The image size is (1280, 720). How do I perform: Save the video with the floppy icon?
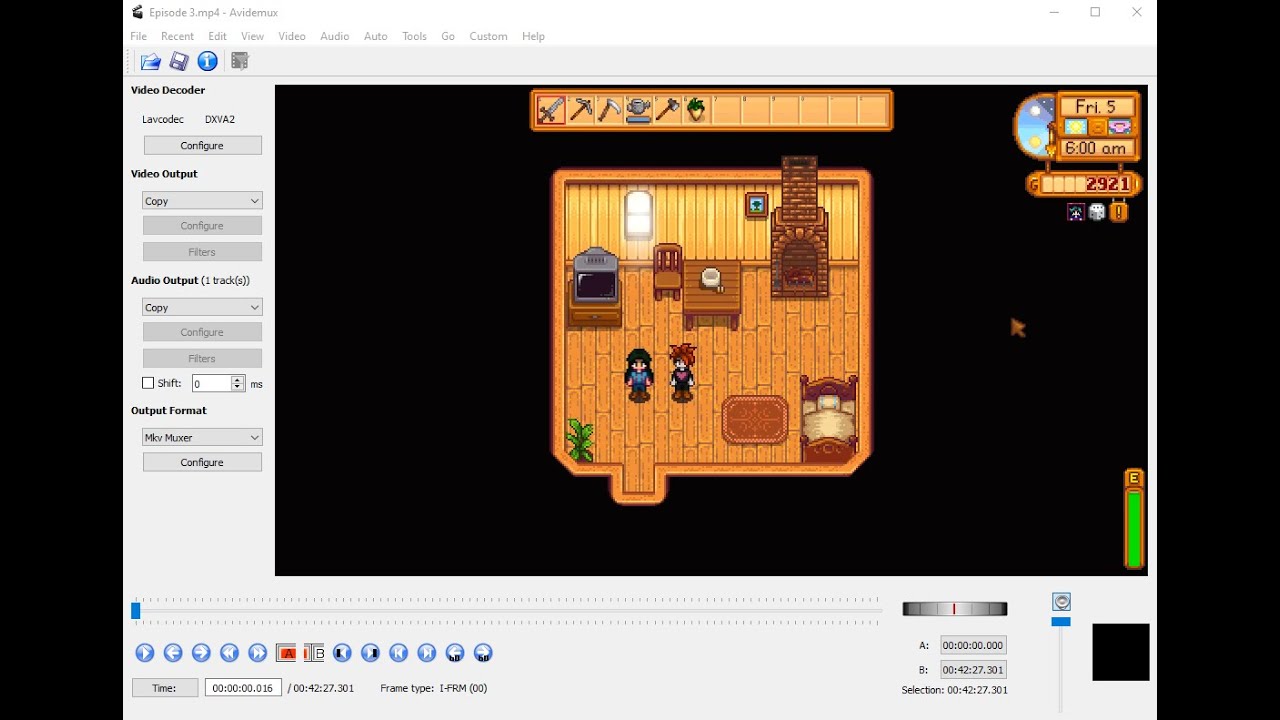click(179, 62)
